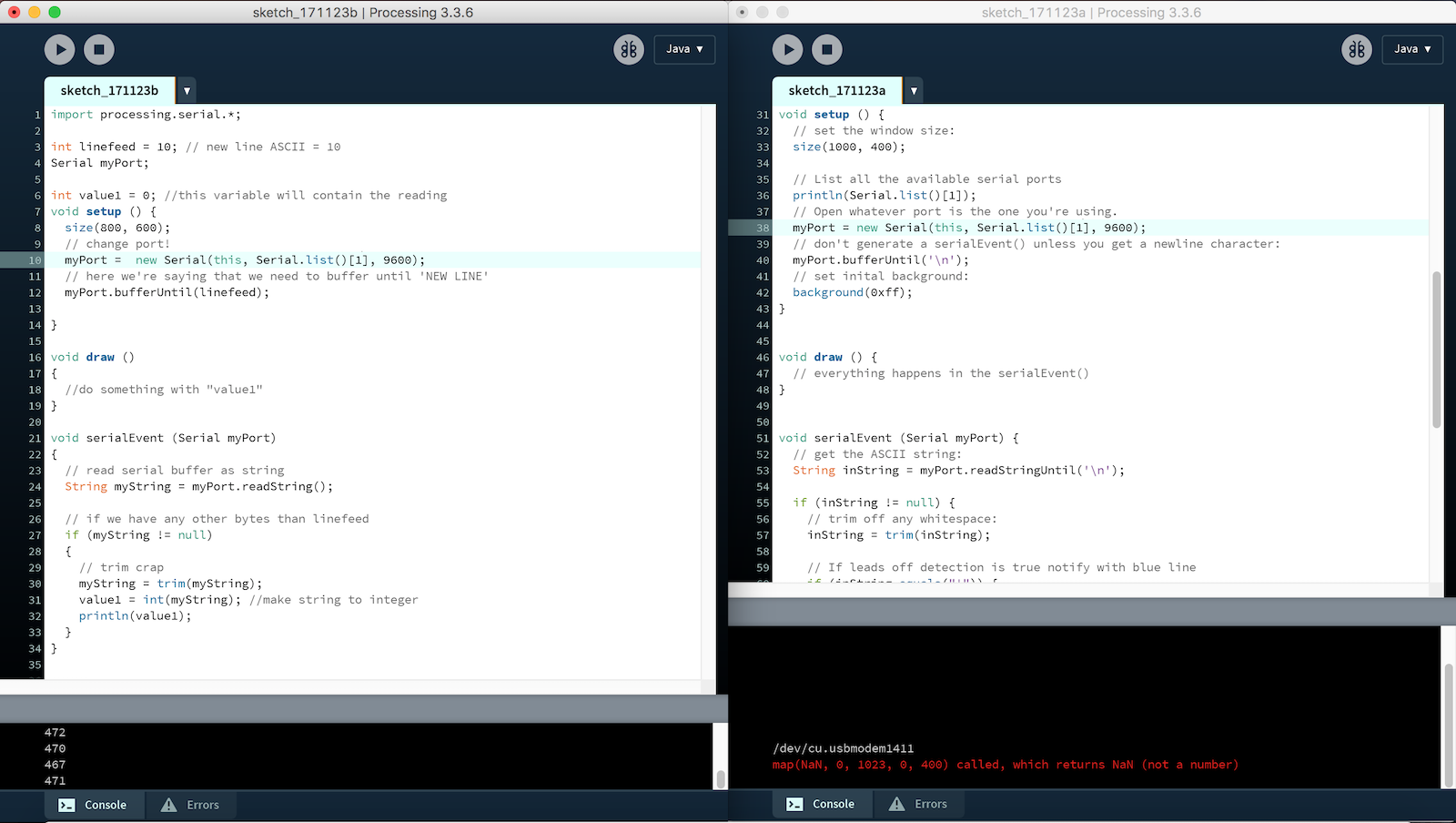The height and width of the screenshot is (823, 1456).
Task: Click the '472' value in sketch_171123b console
Action: tap(56, 732)
